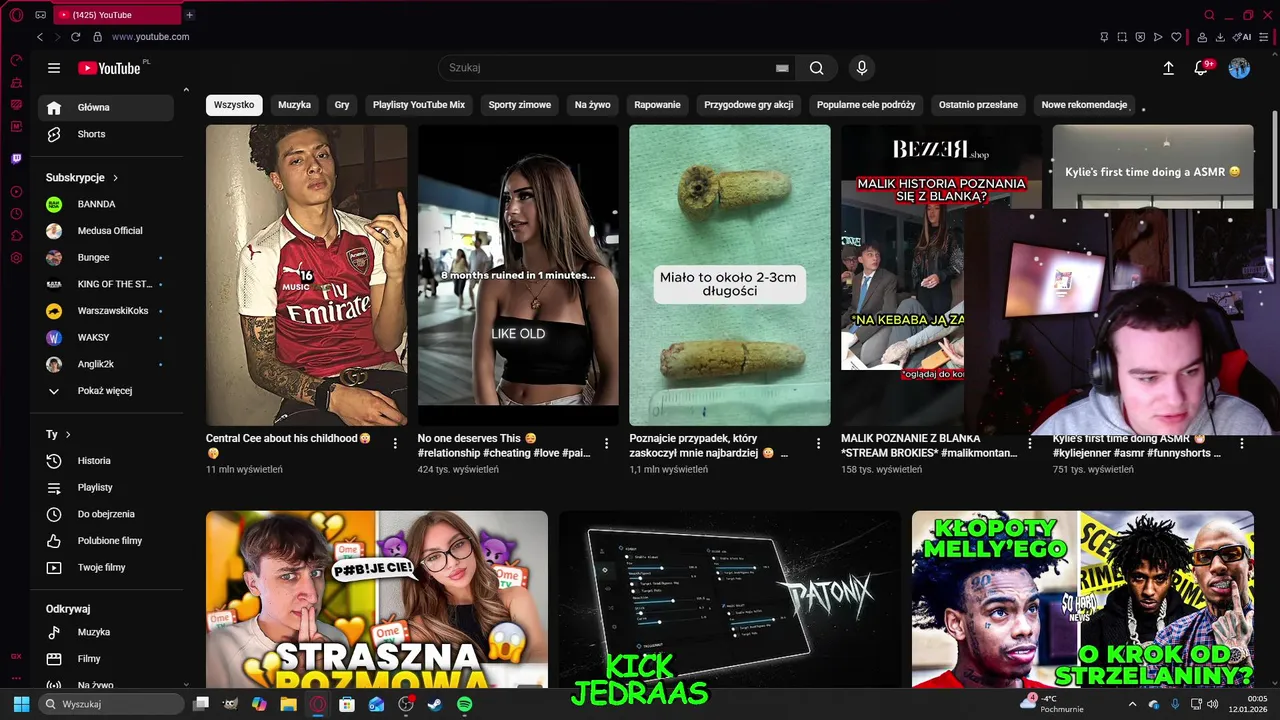
Task: Open the YouTube hamburger guide menu
Action: coord(54,68)
